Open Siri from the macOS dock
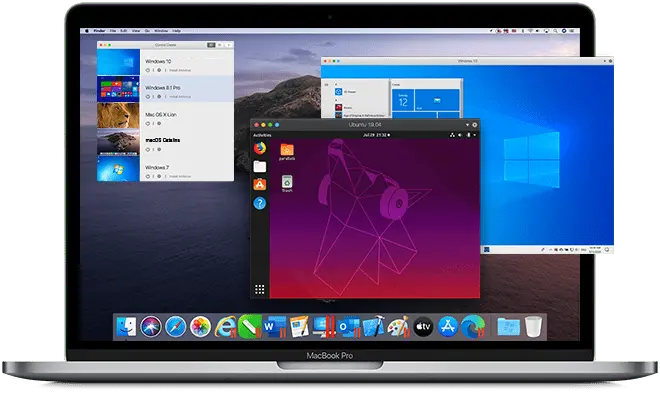Screen dimensions: 660x393 click(151, 327)
